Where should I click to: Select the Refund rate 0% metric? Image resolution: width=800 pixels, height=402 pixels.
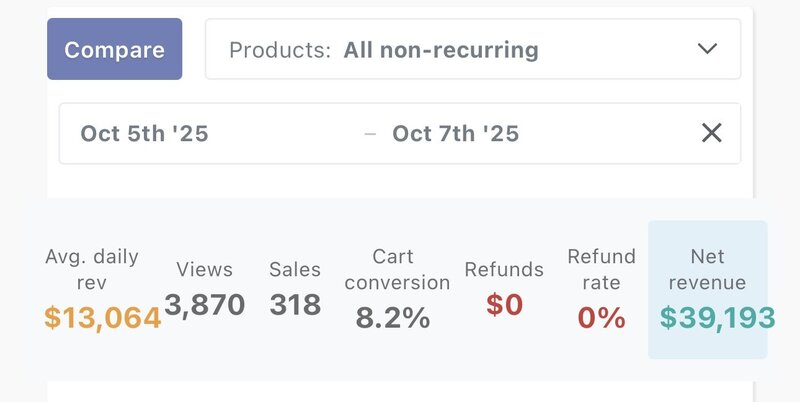click(601, 288)
